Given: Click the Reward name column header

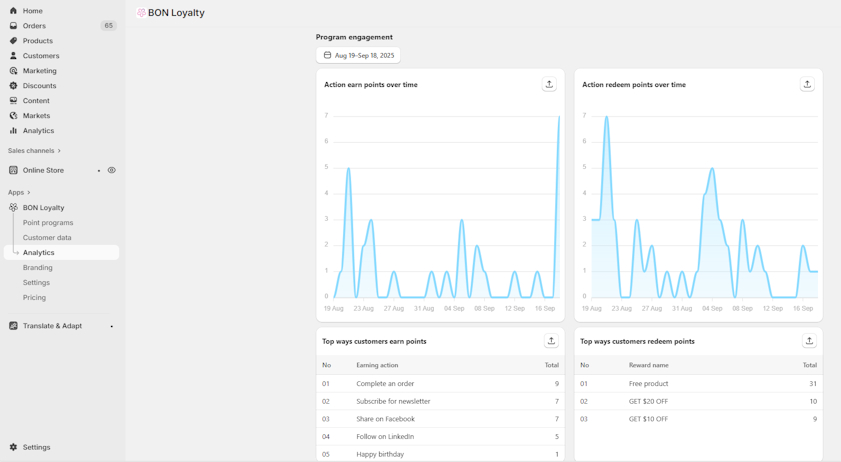Looking at the screenshot, I should tap(648, 365).
